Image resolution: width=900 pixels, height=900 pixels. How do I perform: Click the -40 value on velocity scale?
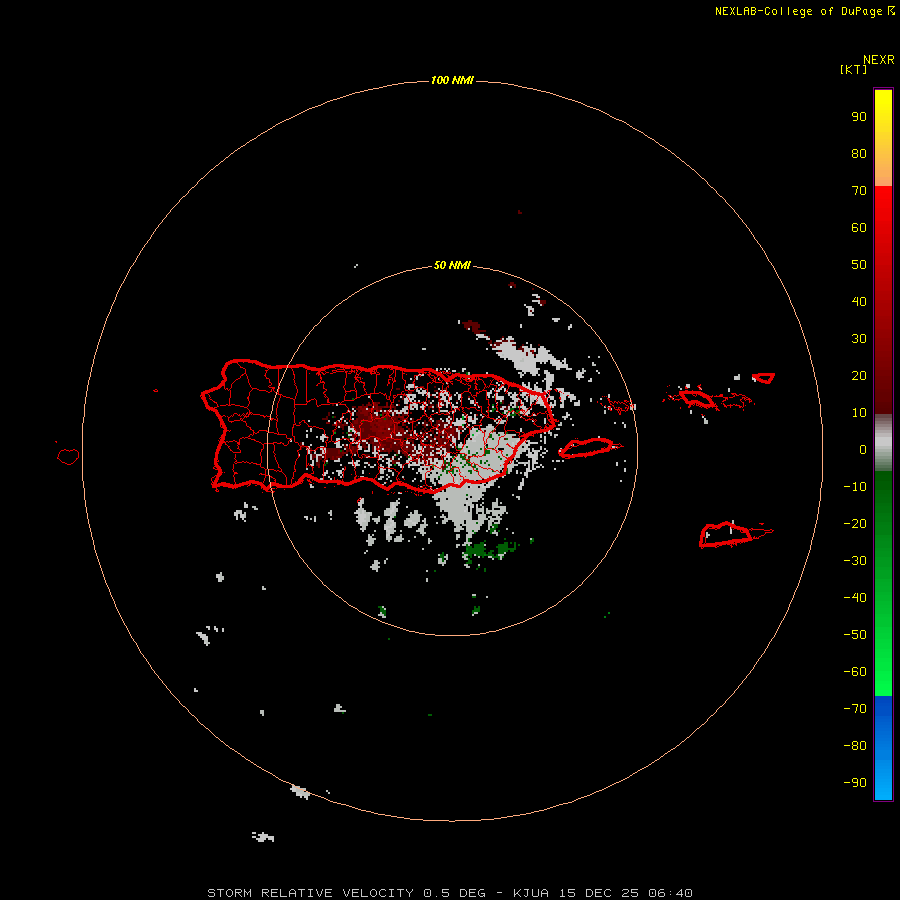855,598
